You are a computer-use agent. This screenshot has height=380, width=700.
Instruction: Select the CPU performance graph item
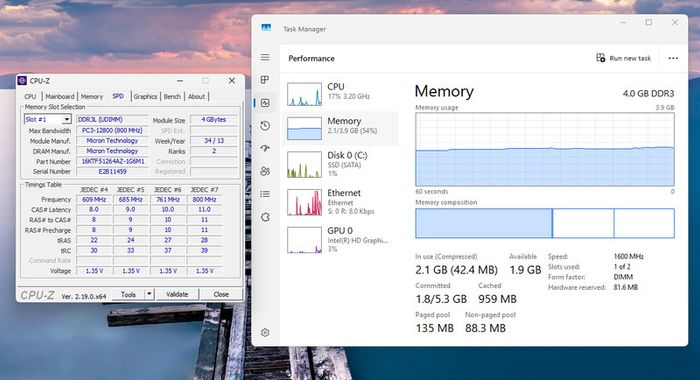(x=340, y=93)
